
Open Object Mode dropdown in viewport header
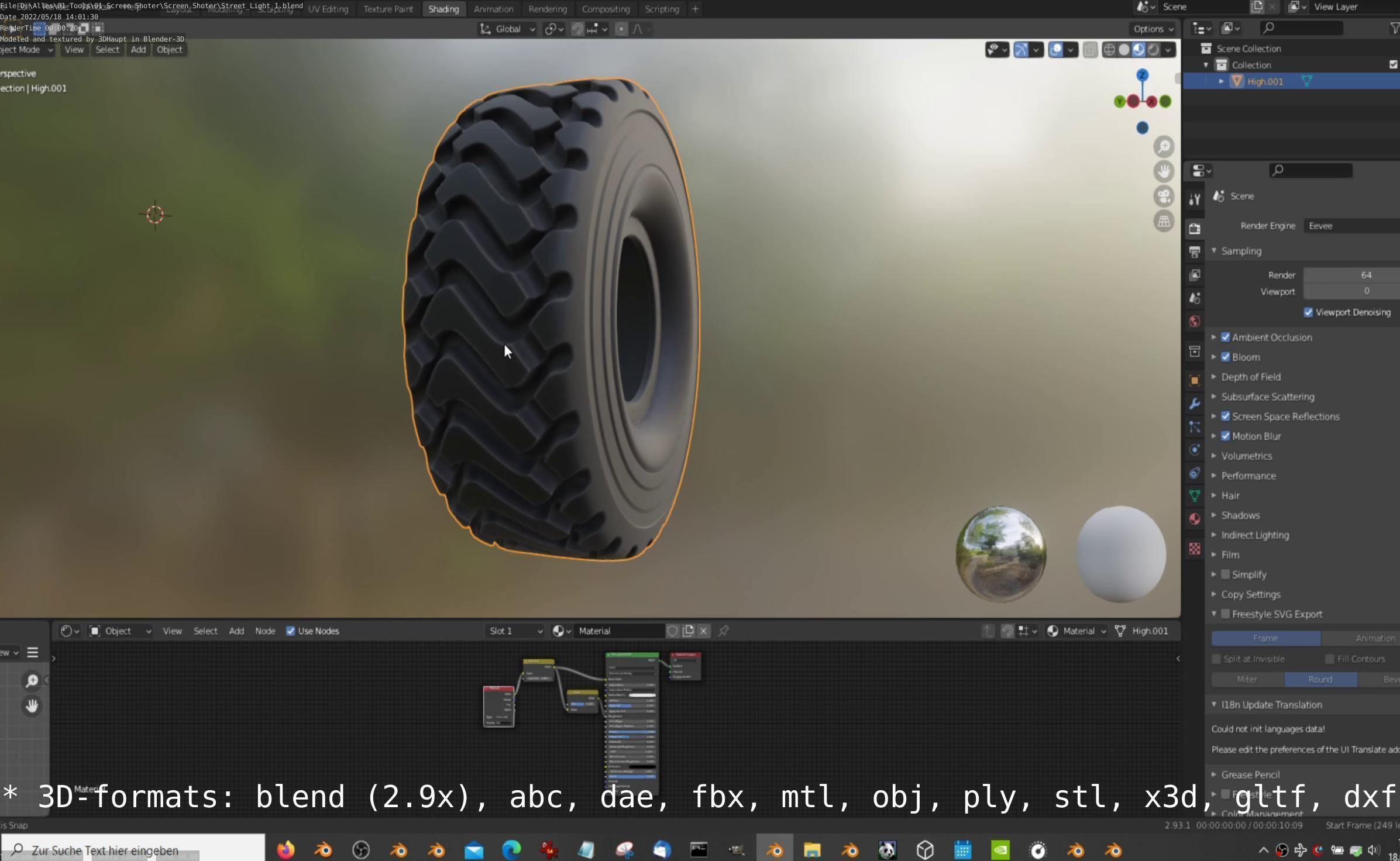[27, 50]
